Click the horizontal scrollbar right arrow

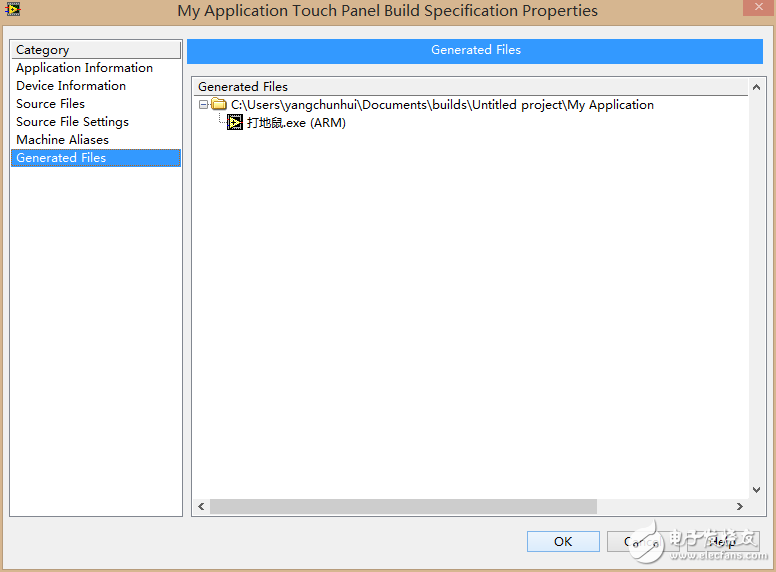tap(740, 506)
